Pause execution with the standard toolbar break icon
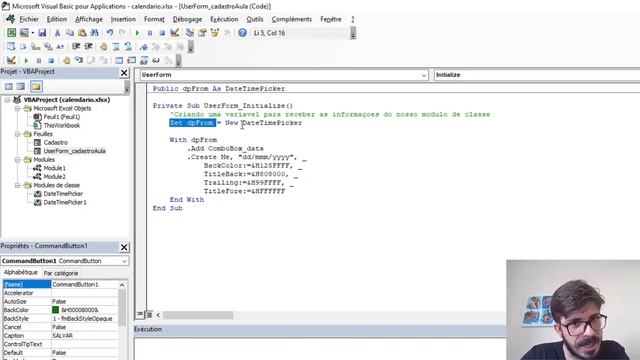This screenshot has width=640, height=360. point(150,33)
